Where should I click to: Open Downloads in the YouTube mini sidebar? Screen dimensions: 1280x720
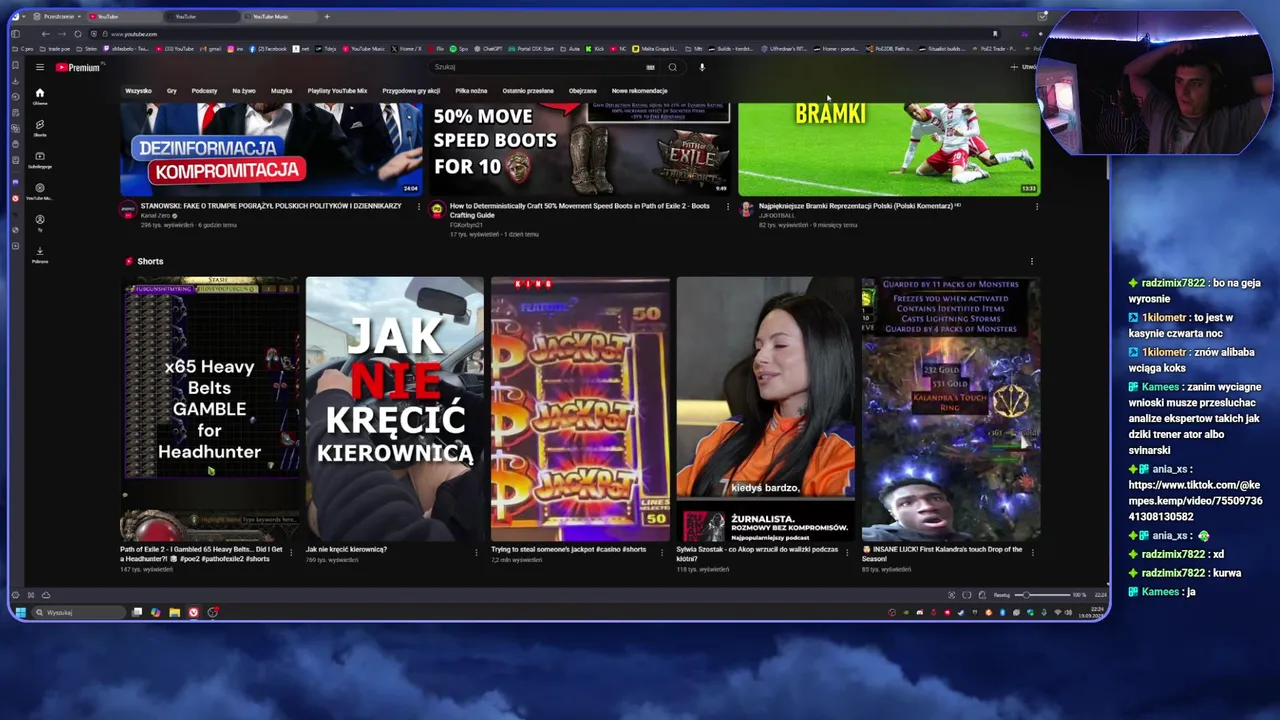click(40, 254)
